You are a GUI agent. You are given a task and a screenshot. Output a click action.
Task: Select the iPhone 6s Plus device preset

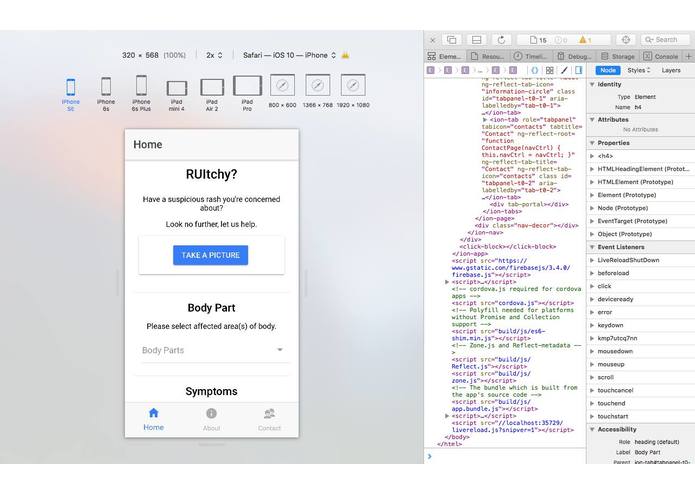[141, 93]
